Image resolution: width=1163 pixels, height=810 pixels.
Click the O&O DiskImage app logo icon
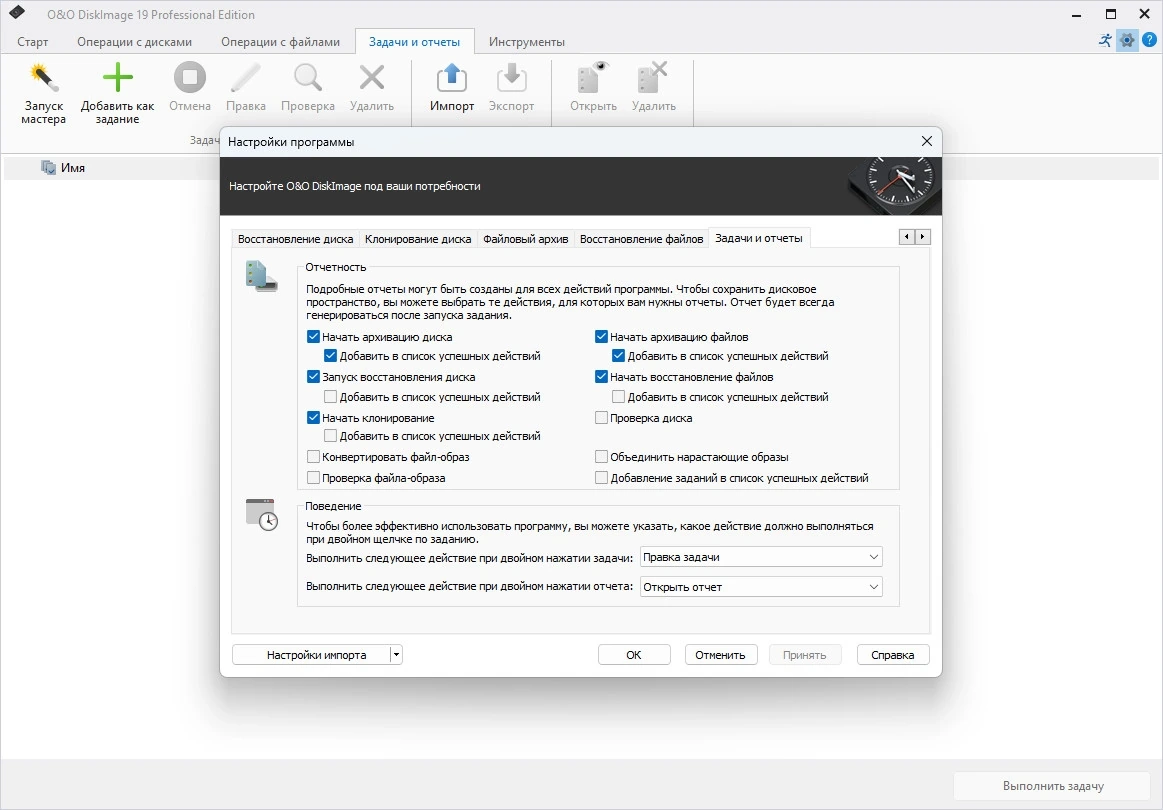(x=17, y=13)
